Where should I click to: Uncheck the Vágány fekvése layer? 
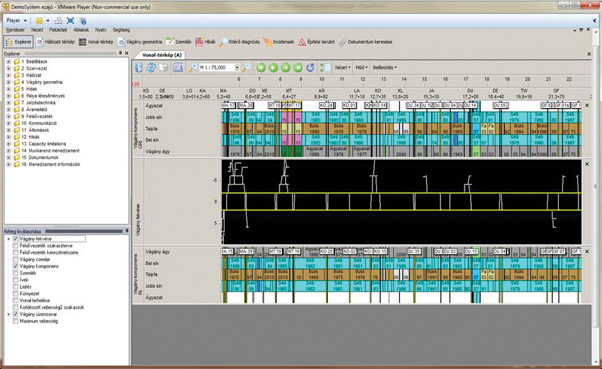point(16,239)
